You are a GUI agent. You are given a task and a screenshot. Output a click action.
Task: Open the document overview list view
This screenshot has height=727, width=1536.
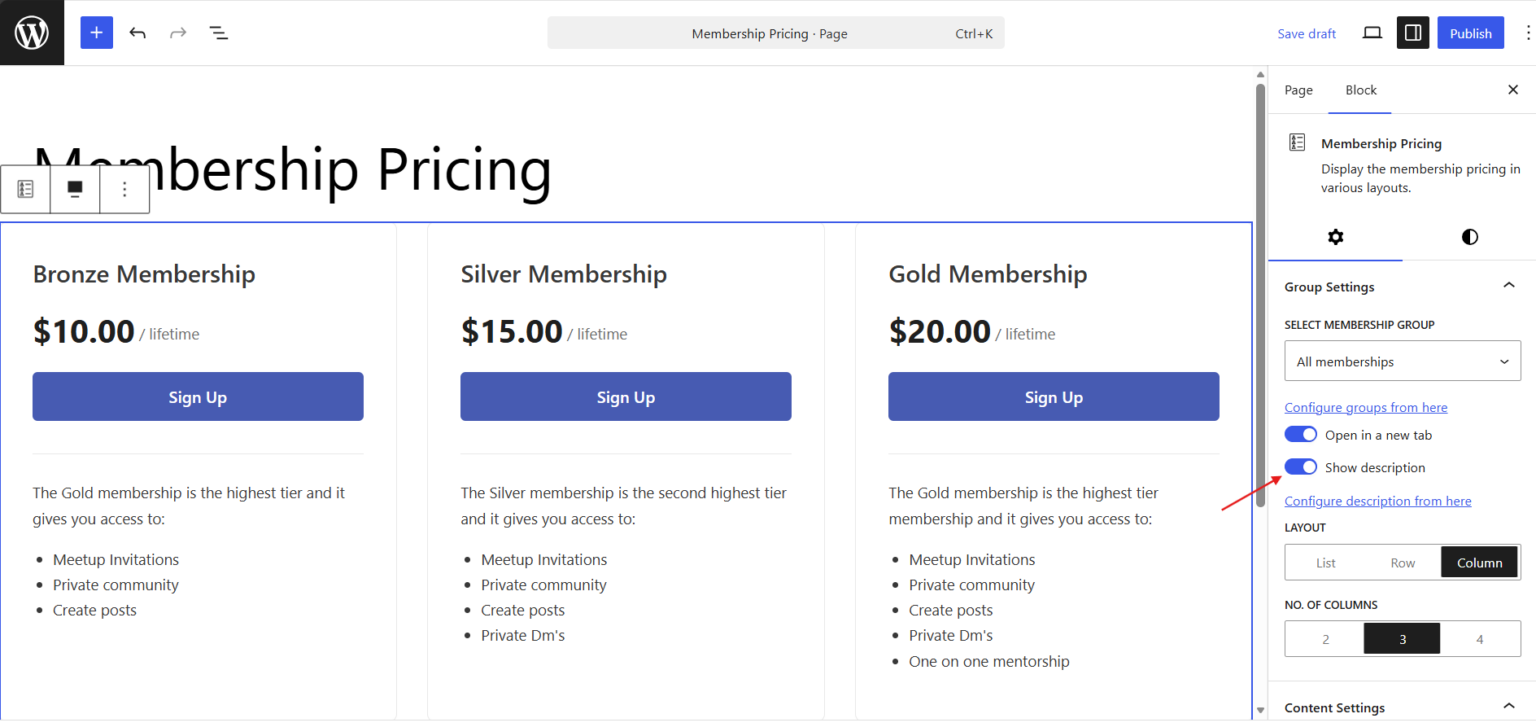pyautogui.click(x=219, y=33)
